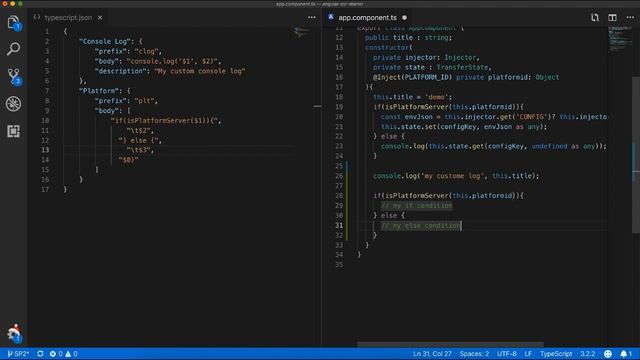Viewport: 640px width, 360px height.
Task: Click the const envJson line
Action: (494, 117)
